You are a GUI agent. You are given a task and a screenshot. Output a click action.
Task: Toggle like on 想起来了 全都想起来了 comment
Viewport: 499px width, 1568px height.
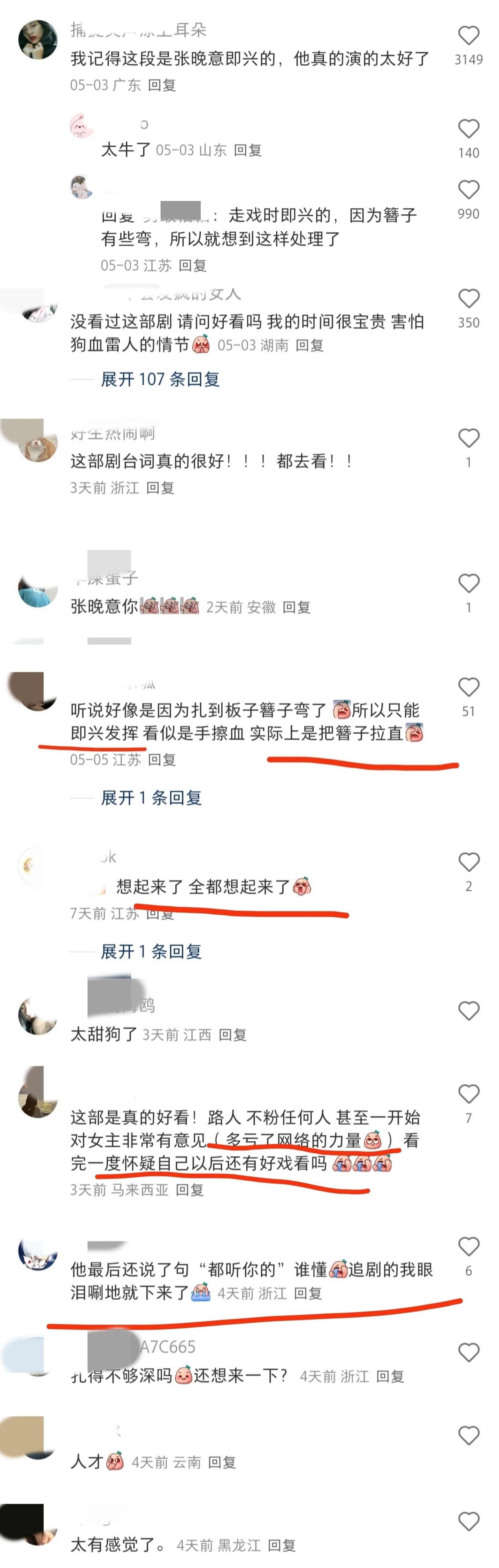tap(468, 862)
